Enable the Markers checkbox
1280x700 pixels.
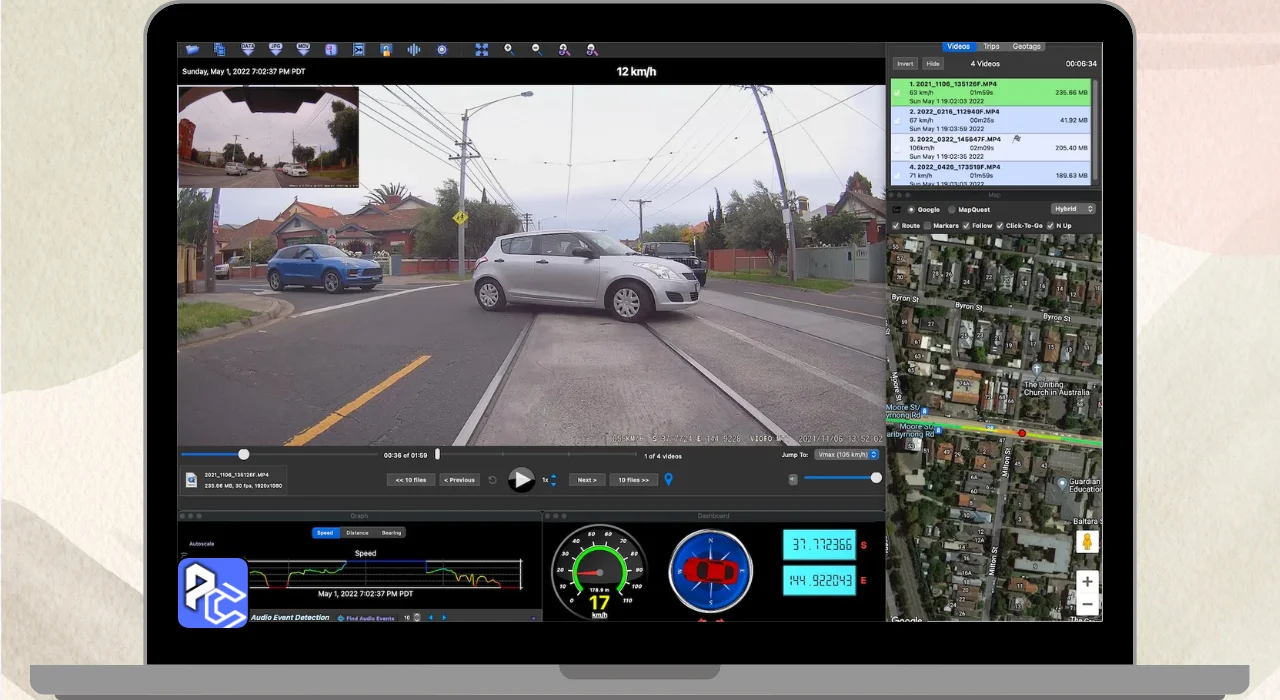pyautogui.click(x=927, y=226)
